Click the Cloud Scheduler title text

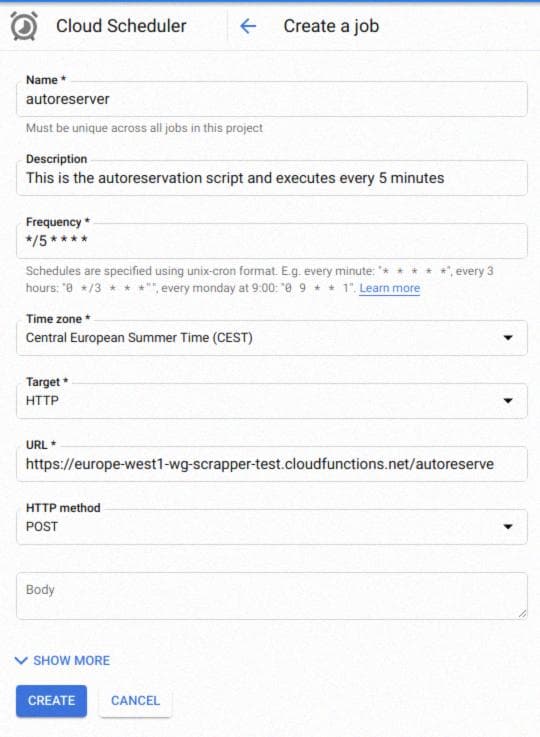(121, 26)
